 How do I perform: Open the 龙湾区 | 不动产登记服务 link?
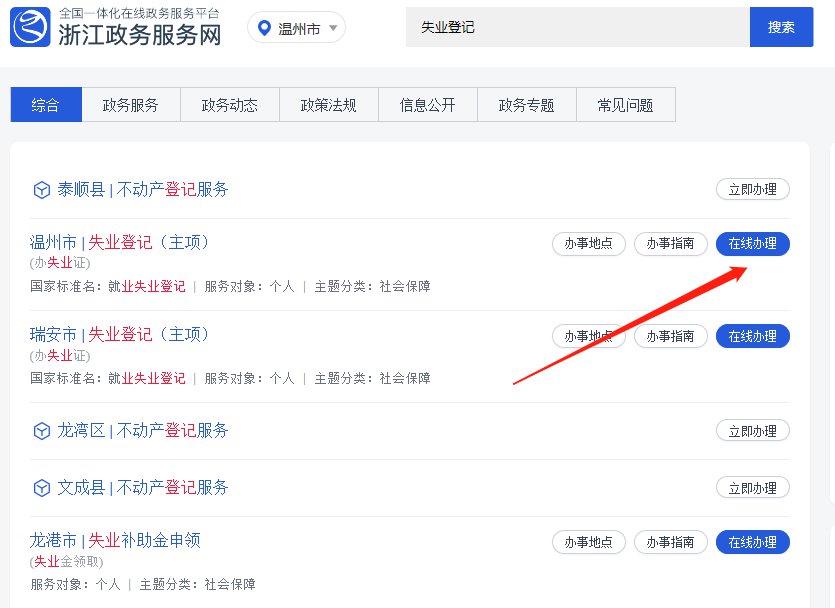coord(143,431)
